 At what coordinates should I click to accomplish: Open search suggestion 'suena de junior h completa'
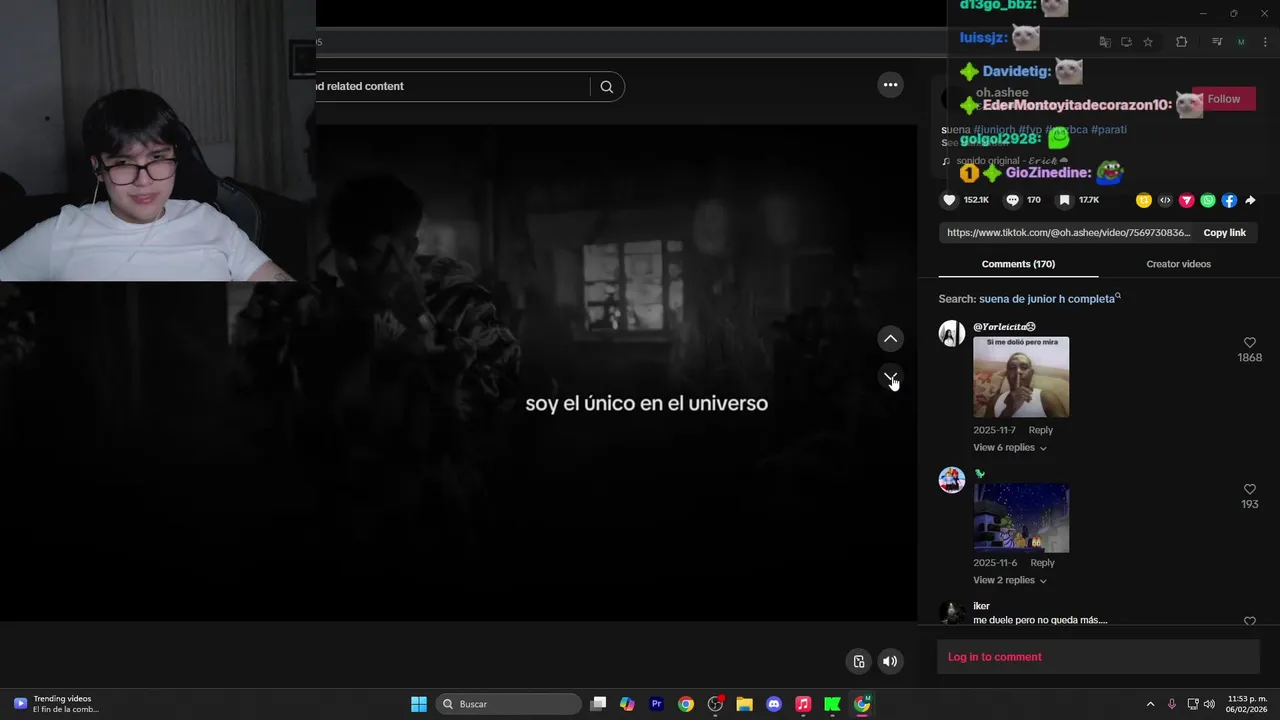pos(1049,299)
